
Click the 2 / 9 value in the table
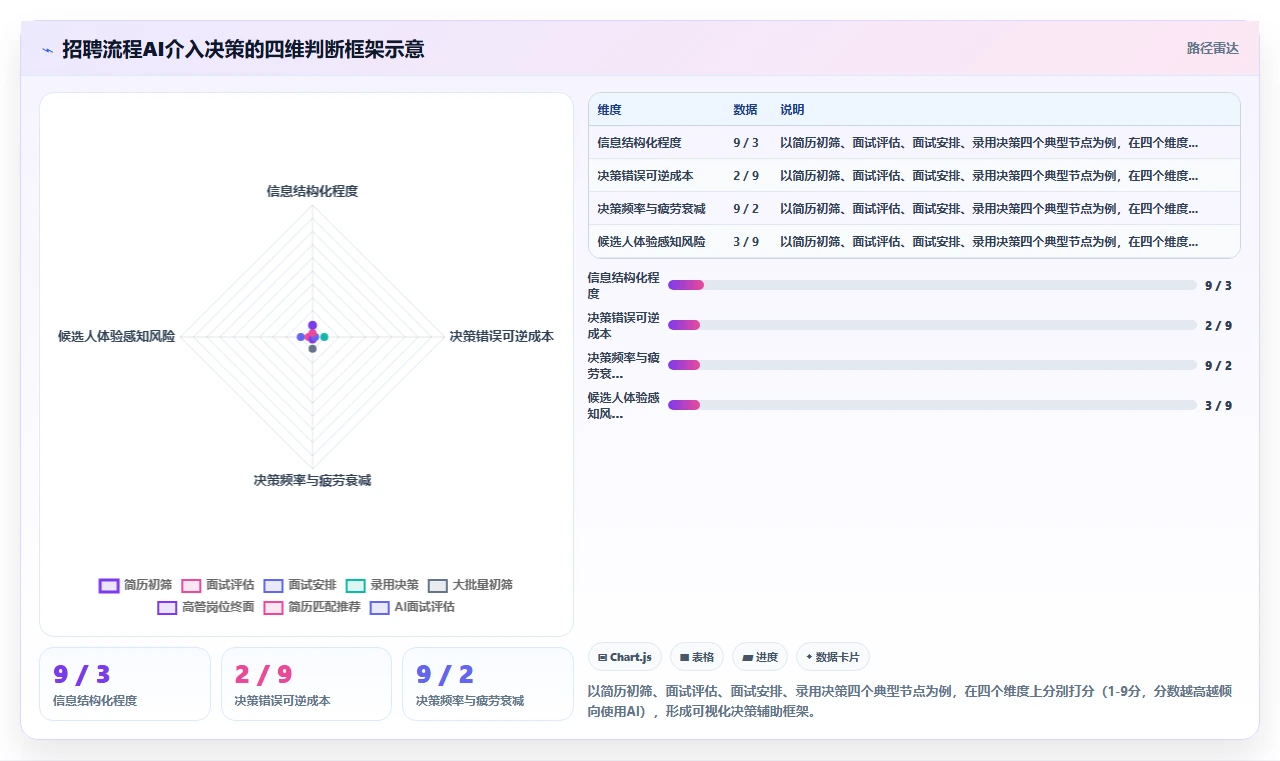click(x=746, y=176)
